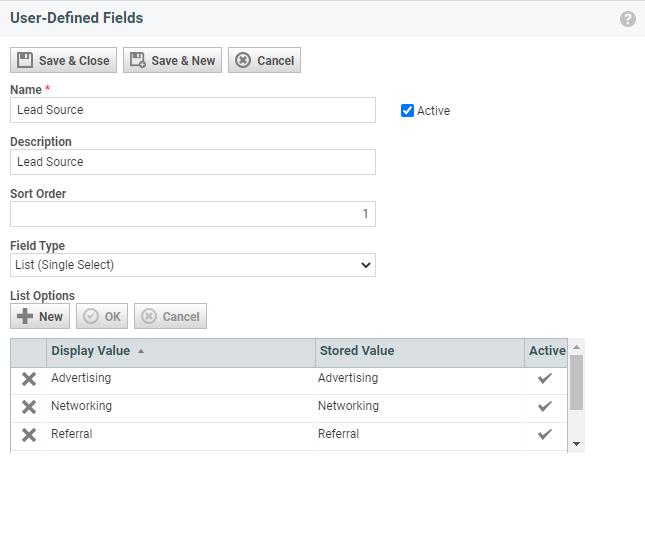This screenshot has height=556, width=645.
Task: Click Referral stored value cell
Action: point(418,437)
